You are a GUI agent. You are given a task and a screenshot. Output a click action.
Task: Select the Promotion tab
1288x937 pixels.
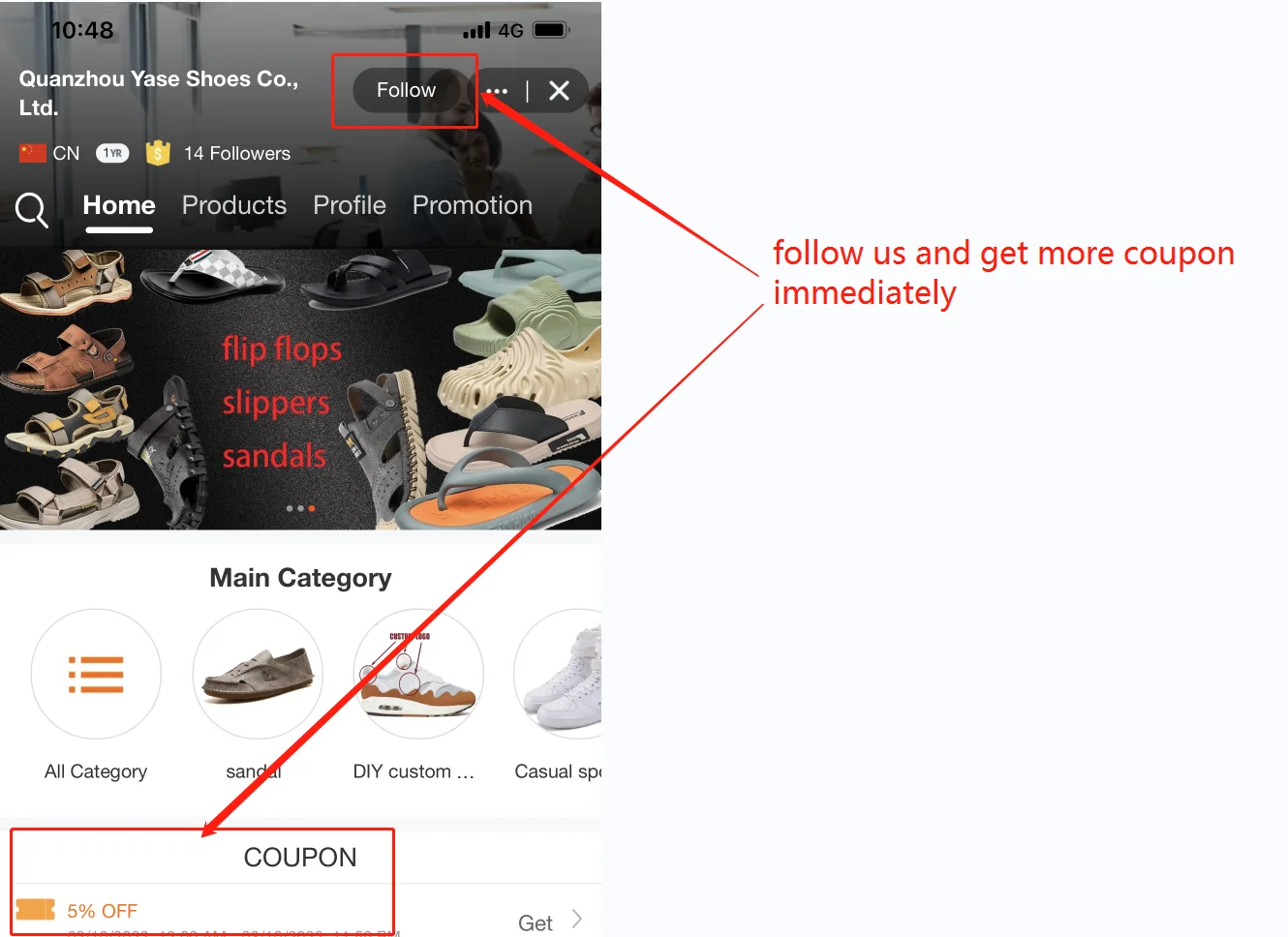coord(473,205)
